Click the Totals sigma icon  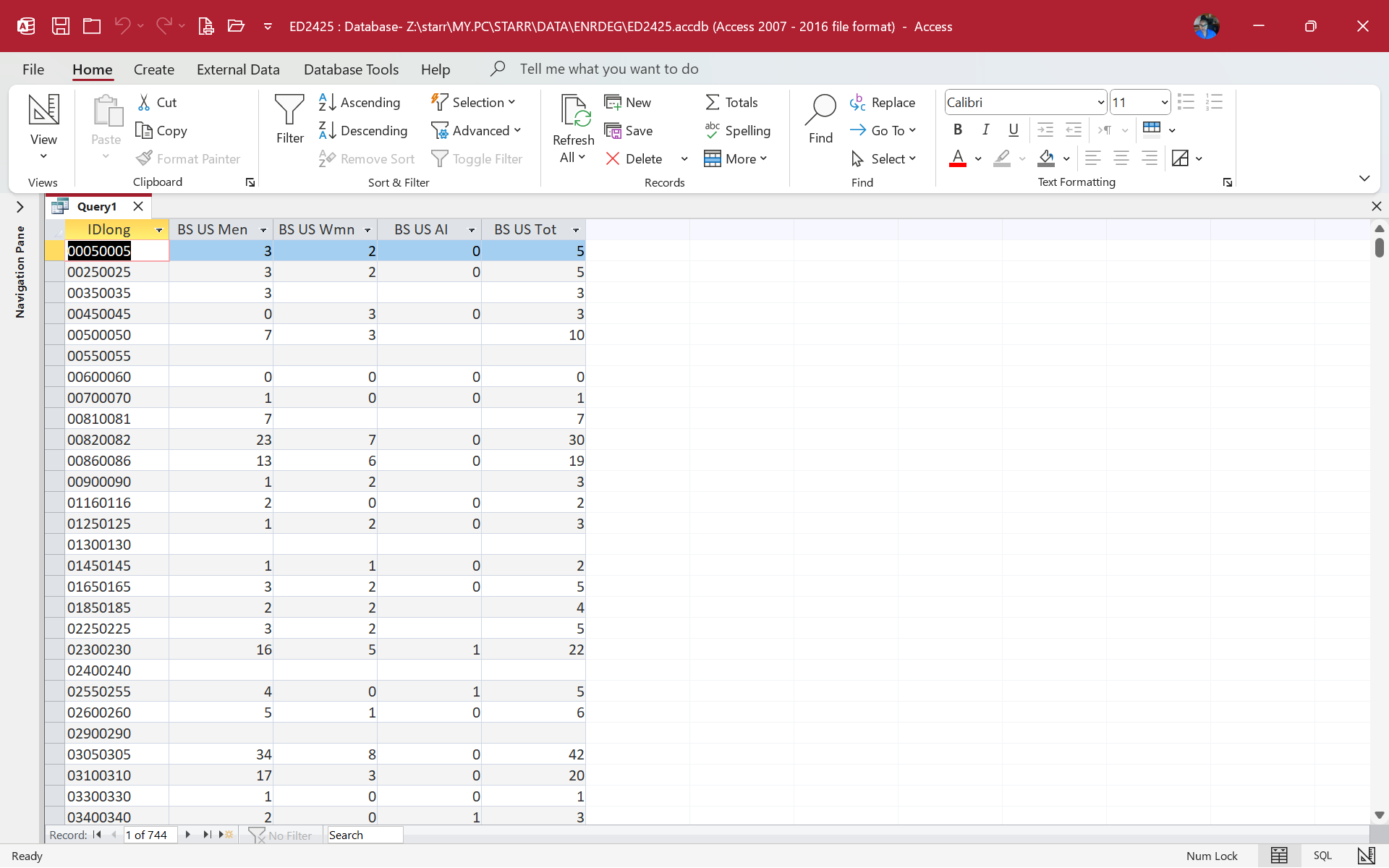point(713,102)
